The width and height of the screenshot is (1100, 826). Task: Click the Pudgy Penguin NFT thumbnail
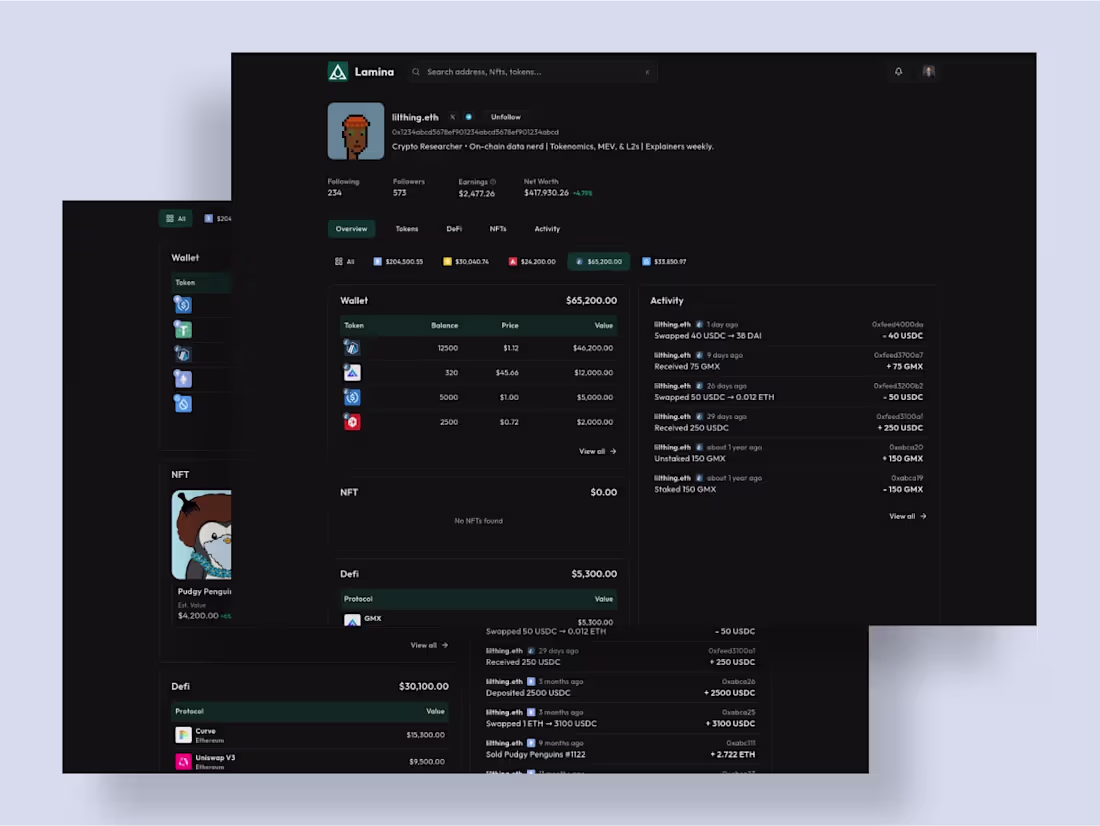pyautogui.click(x=202, y=533)
